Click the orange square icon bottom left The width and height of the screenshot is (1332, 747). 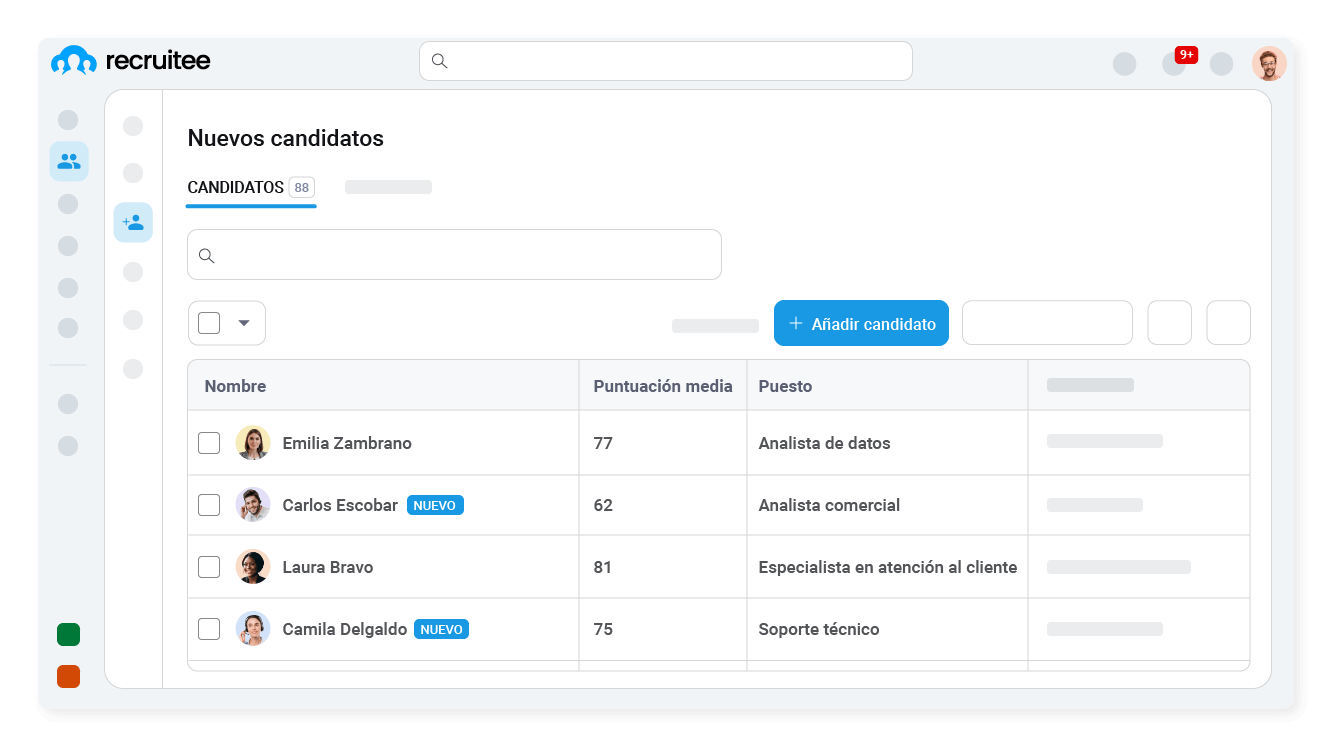click(68, 676)
